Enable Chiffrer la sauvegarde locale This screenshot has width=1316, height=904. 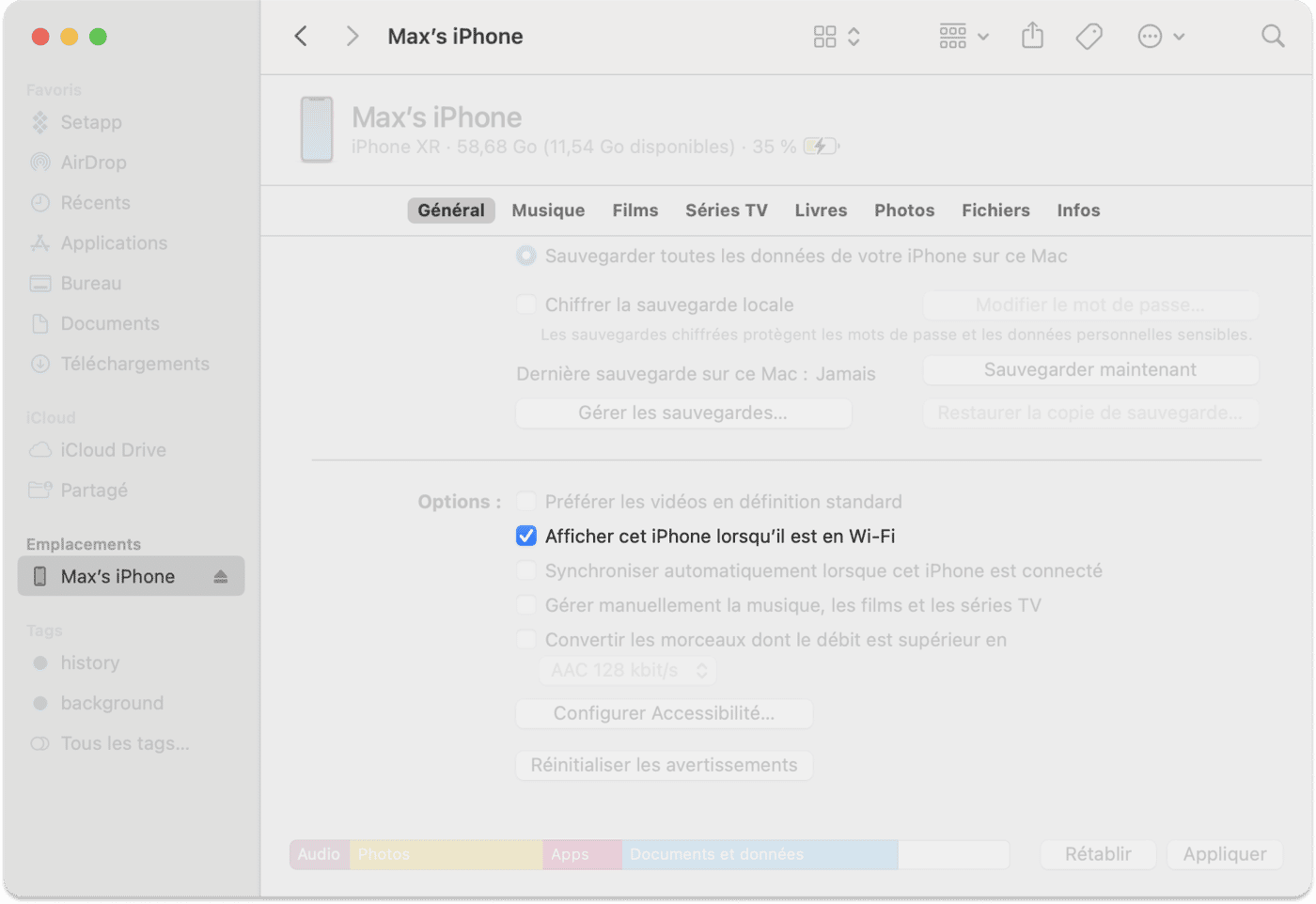[x=526, y=304]
